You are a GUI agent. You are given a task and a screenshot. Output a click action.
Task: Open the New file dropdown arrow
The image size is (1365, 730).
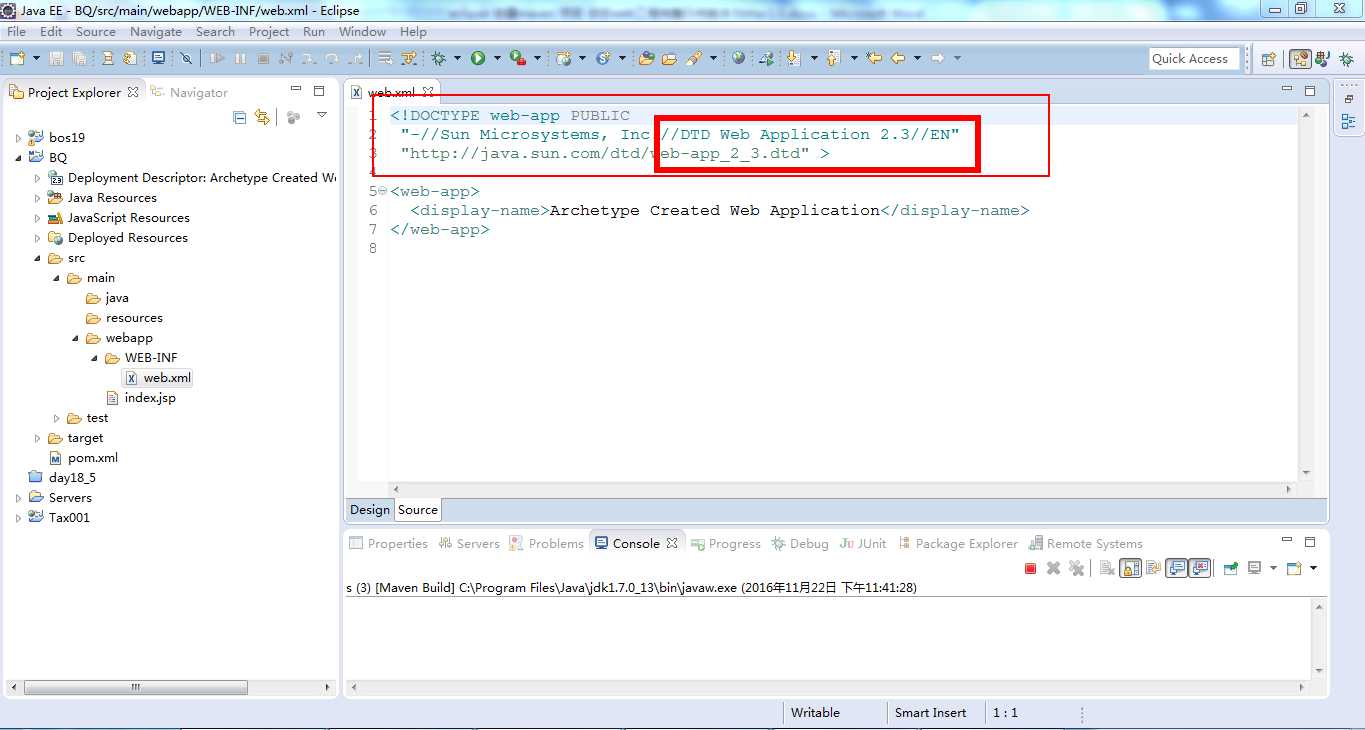36,58
